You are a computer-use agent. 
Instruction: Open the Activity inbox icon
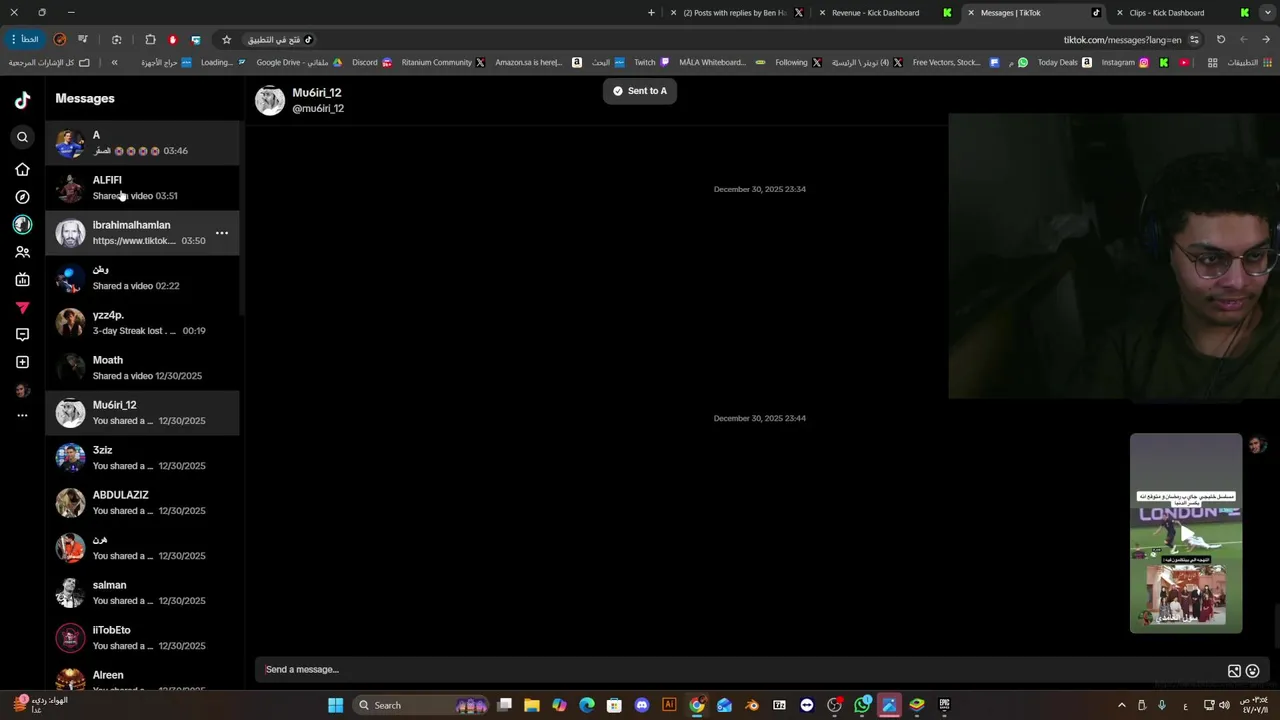point(22,335)
